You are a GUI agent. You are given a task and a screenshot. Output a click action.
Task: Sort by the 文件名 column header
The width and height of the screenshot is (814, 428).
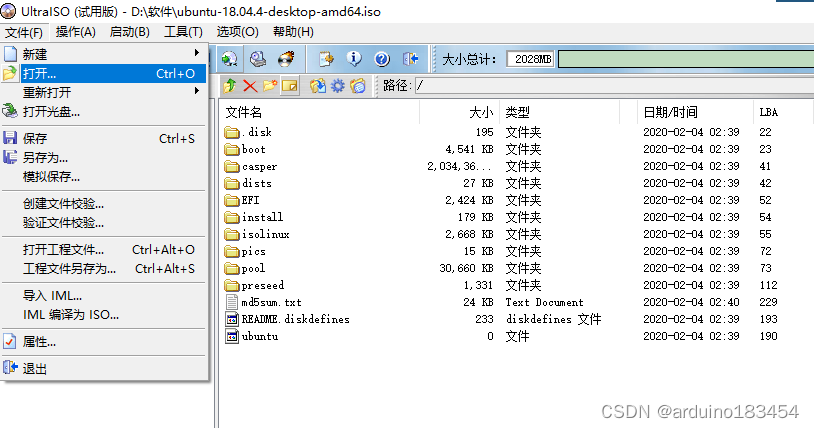(320, 112)
